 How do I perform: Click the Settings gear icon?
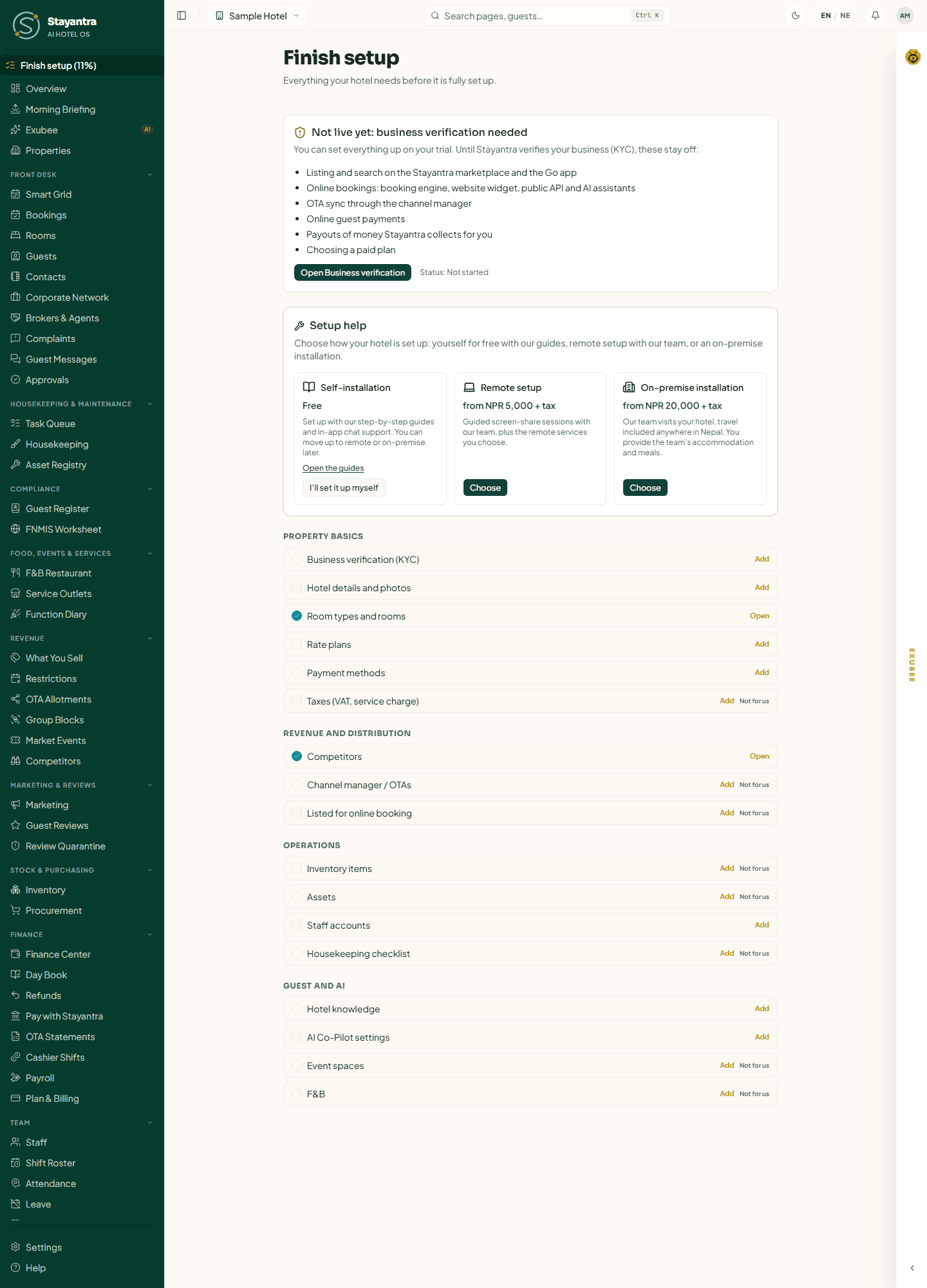15,1247
